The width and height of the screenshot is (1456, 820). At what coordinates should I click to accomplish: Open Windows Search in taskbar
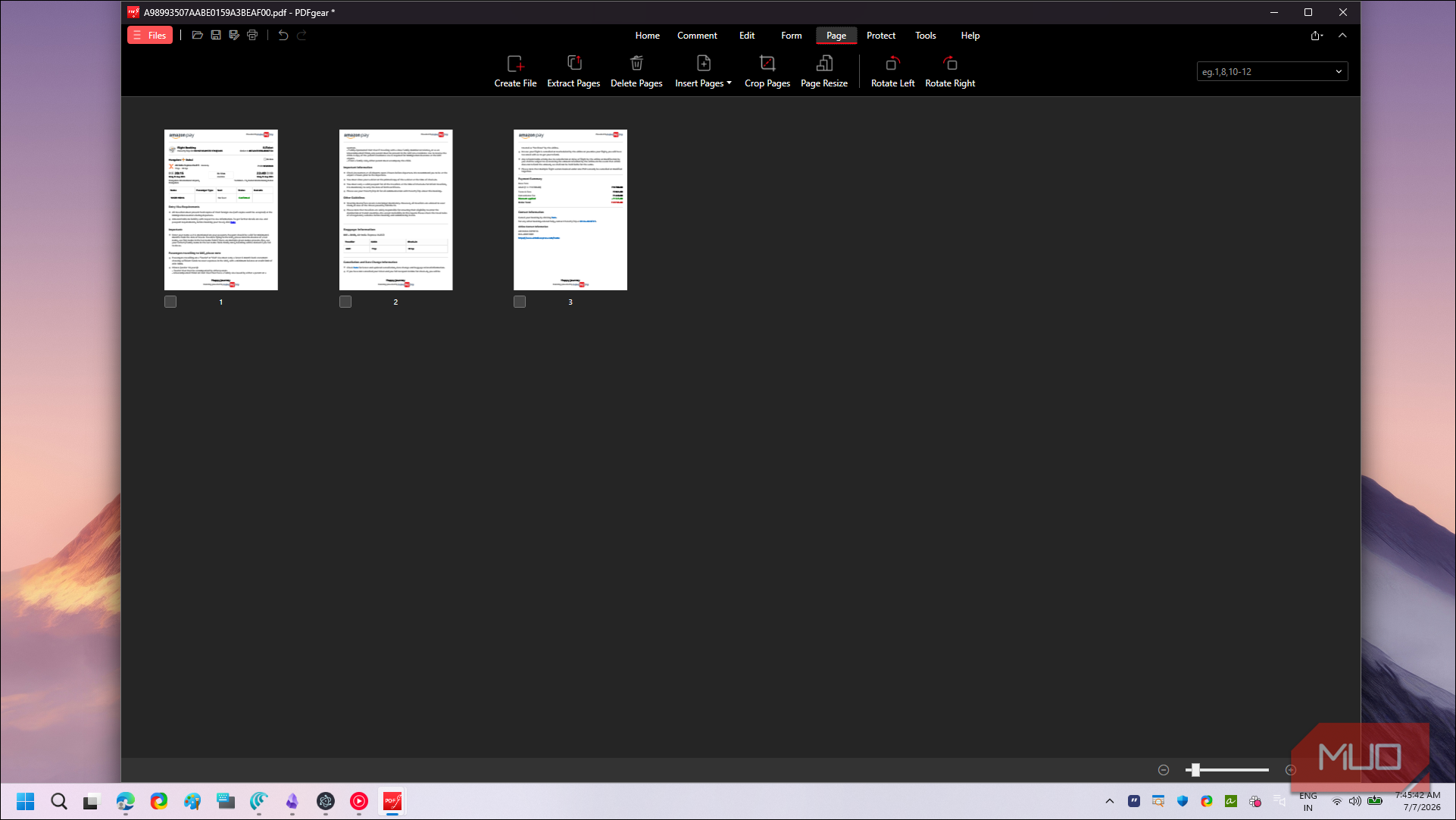(x=59, y=801)
